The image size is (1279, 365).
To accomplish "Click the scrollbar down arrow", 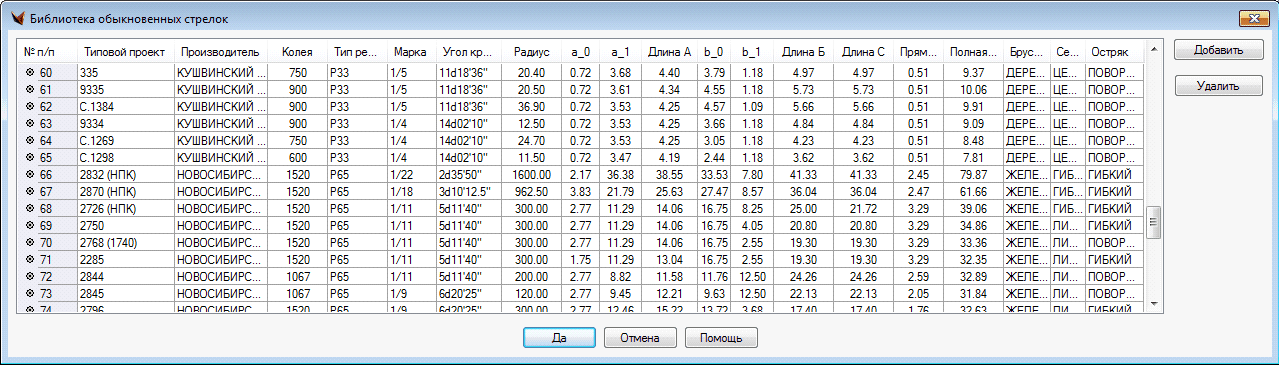I will (x=1153, y=303).
